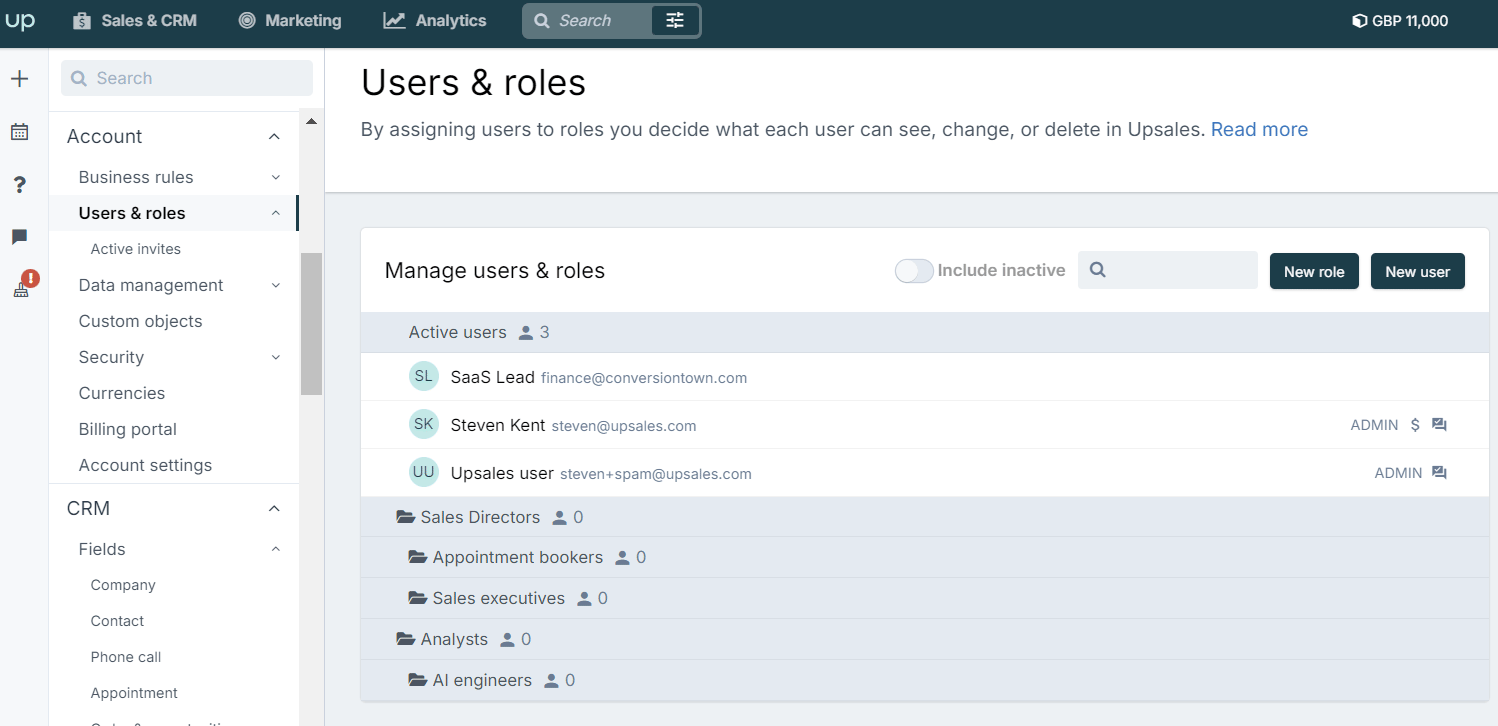Open the Analytics menu
Image resolution: width=1498 pixels, height=726 pixels.
pos(435,20)
